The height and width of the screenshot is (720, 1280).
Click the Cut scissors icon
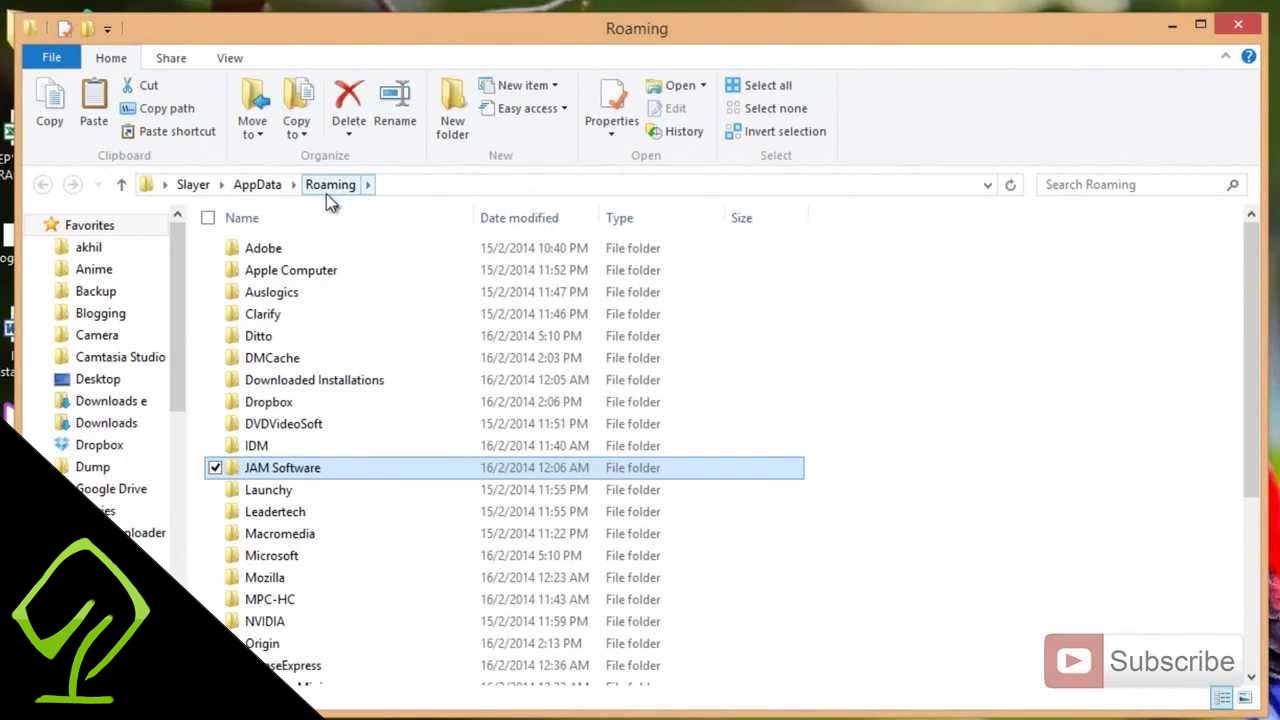point(128,85)
